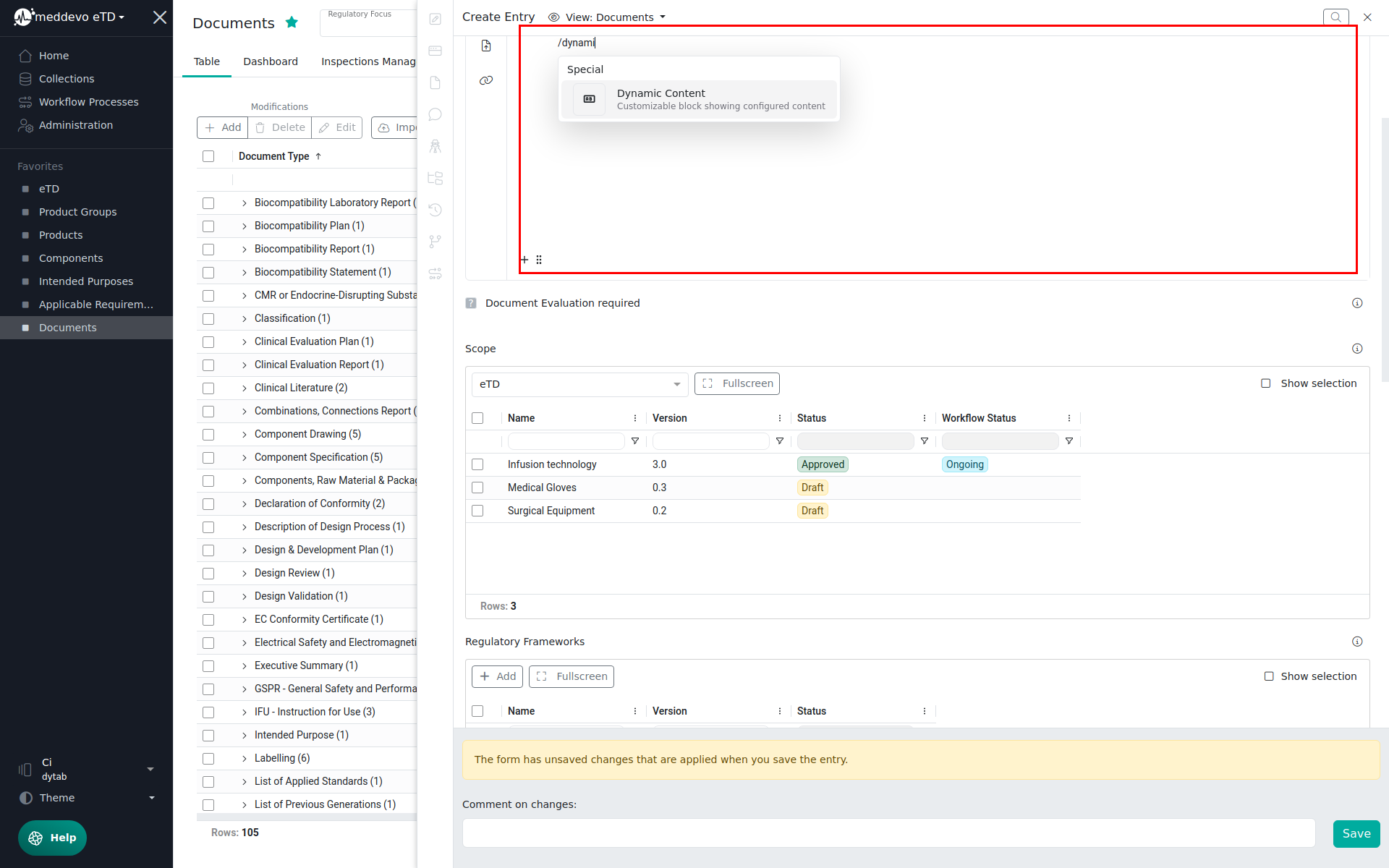Open the history clock icon
Image resolution: width=1389 pixels, height=868 pixels.
pyautogui.click(x=435, y=210)
